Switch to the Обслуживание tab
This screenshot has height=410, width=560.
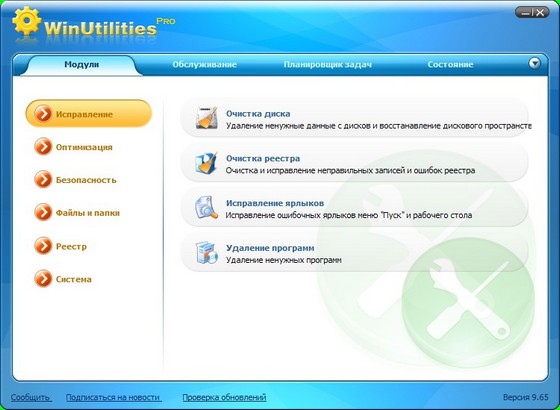tap(204, 65)
